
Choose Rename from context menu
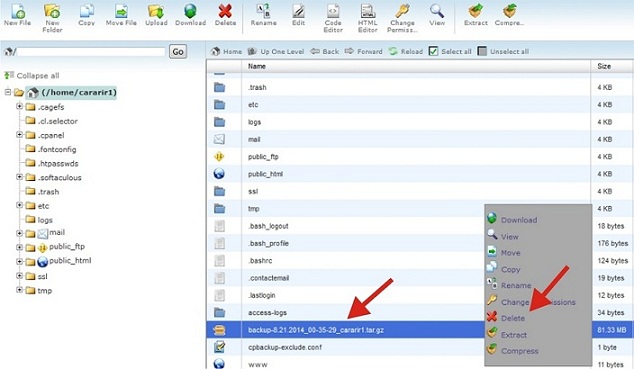(516, 285)
